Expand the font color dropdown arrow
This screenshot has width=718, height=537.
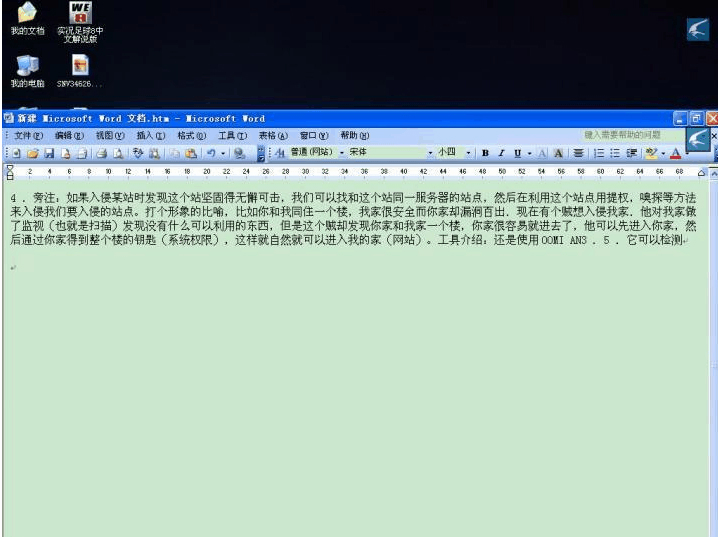[x=686, y=153]
